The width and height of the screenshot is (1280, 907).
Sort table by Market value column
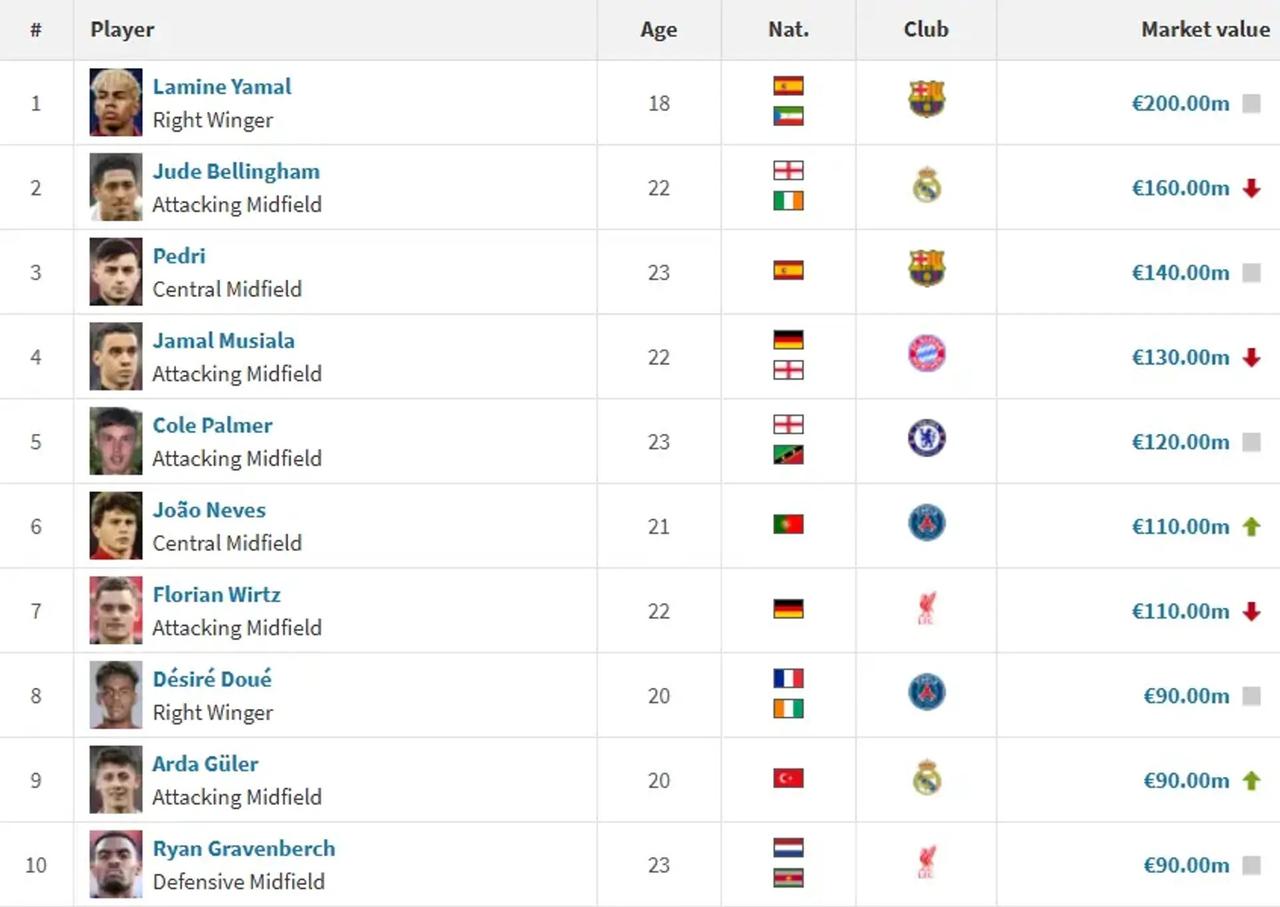[1205, 29]
